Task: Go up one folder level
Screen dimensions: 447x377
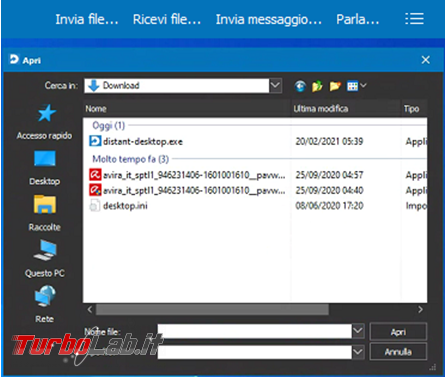Action: click(x=317, y=86)
